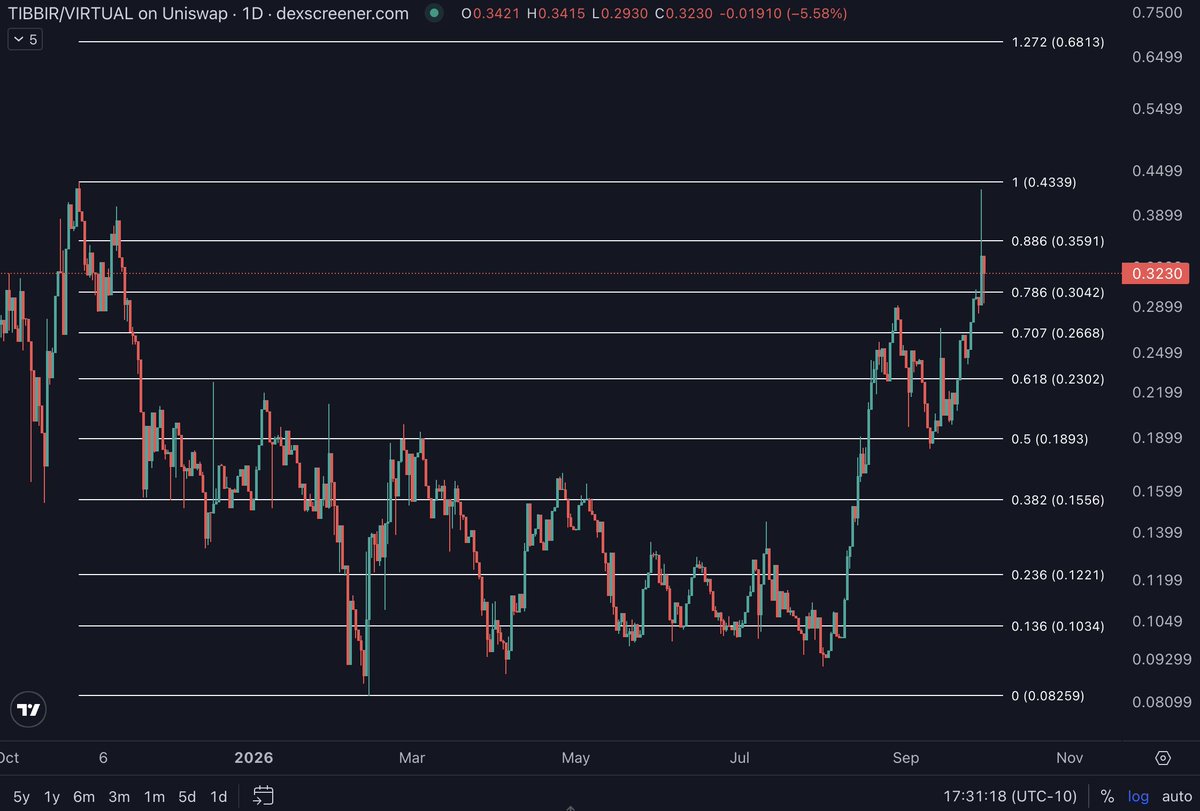The width and height of the screenshot is (1200, 811).
Task: Open the chart settings gear icon
Action: [x=1163, y=757]
